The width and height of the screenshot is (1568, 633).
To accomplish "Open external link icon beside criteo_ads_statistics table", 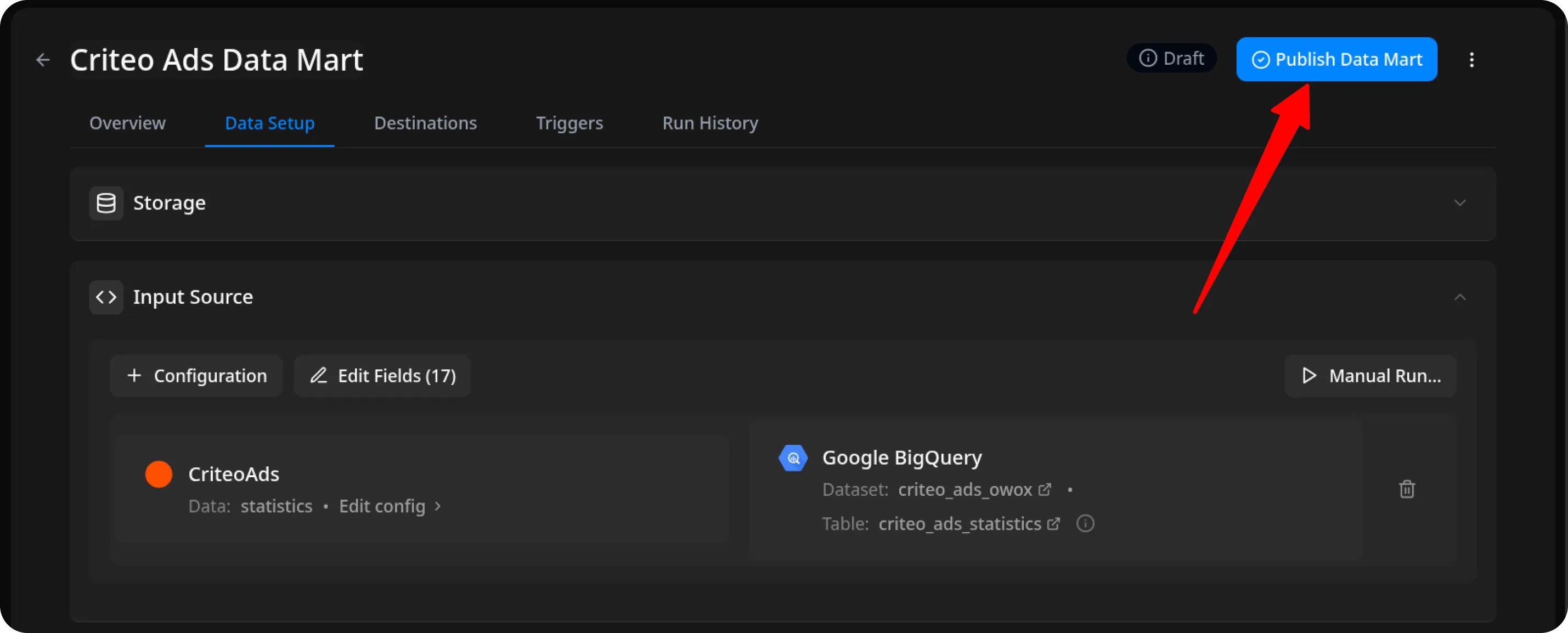I will (x=1053, y=523).
